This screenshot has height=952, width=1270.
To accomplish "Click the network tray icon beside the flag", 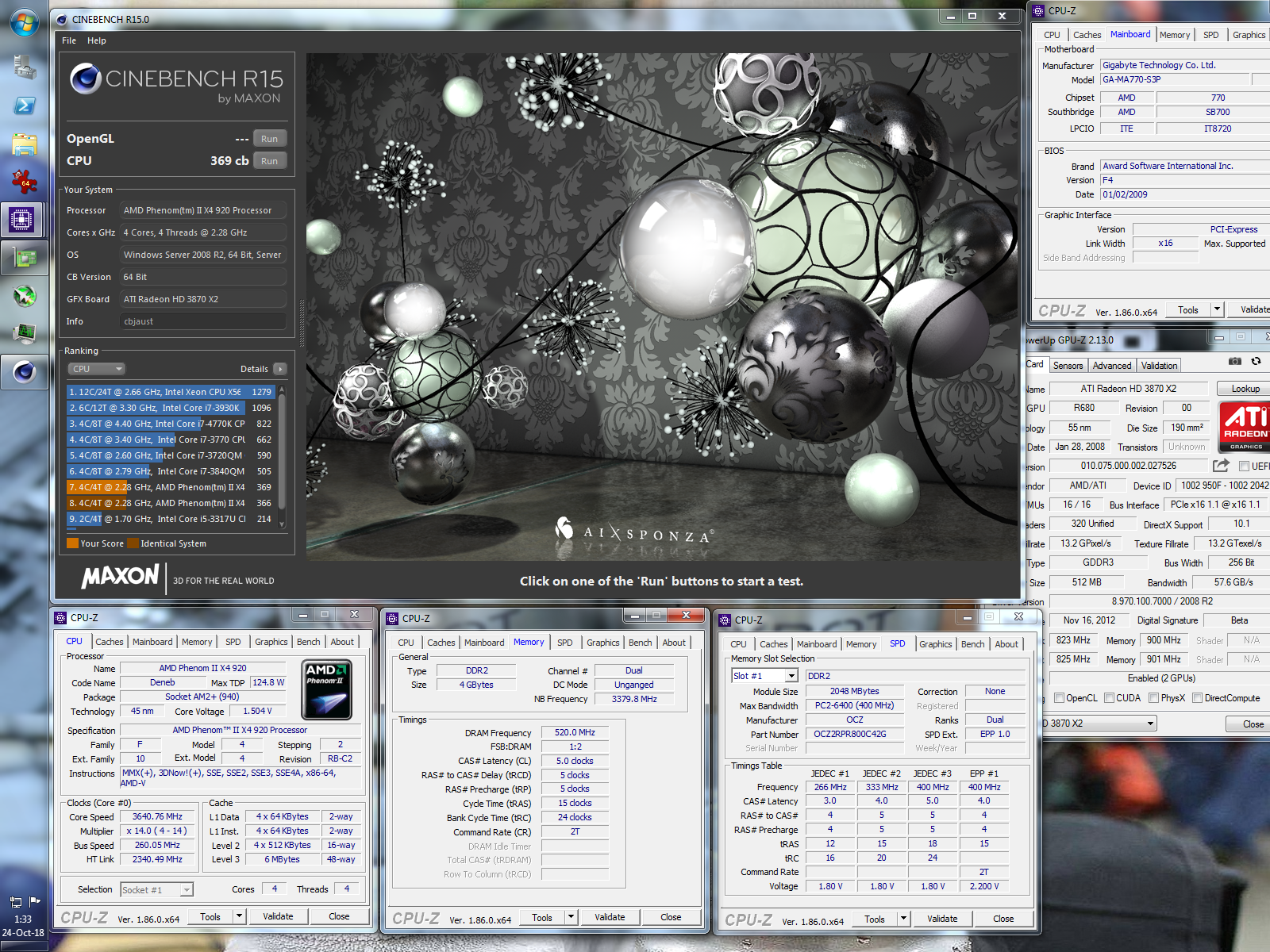I will point(15,901).
